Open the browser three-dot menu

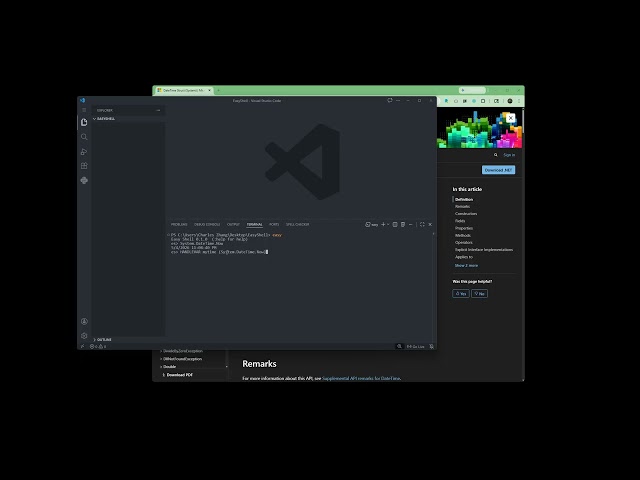coord(519,101)
